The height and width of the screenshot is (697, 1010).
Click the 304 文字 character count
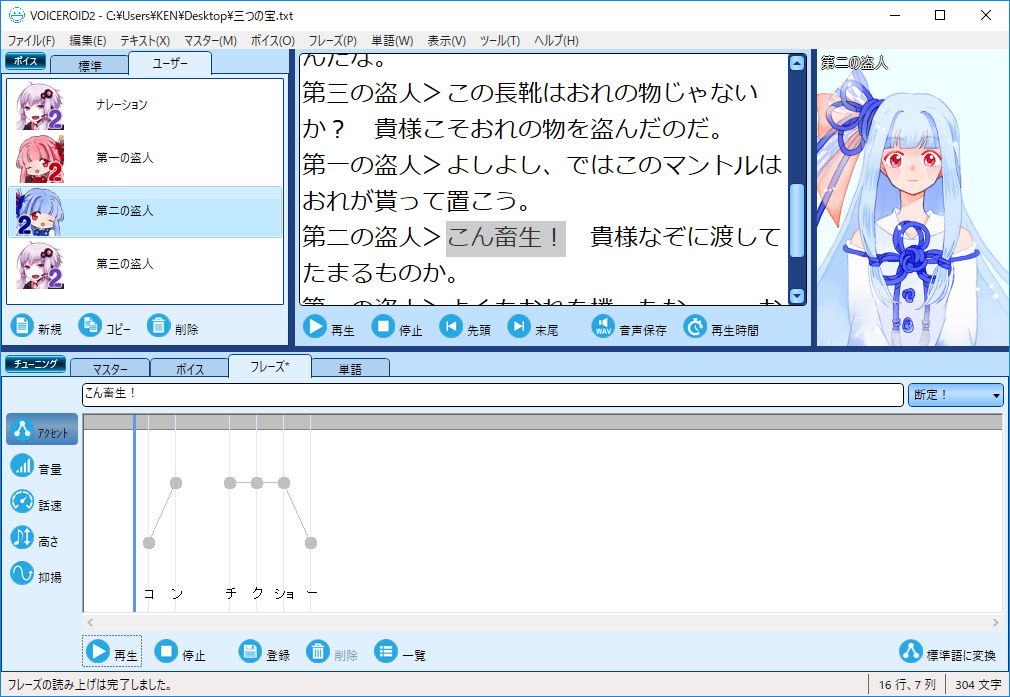(978, 685)
